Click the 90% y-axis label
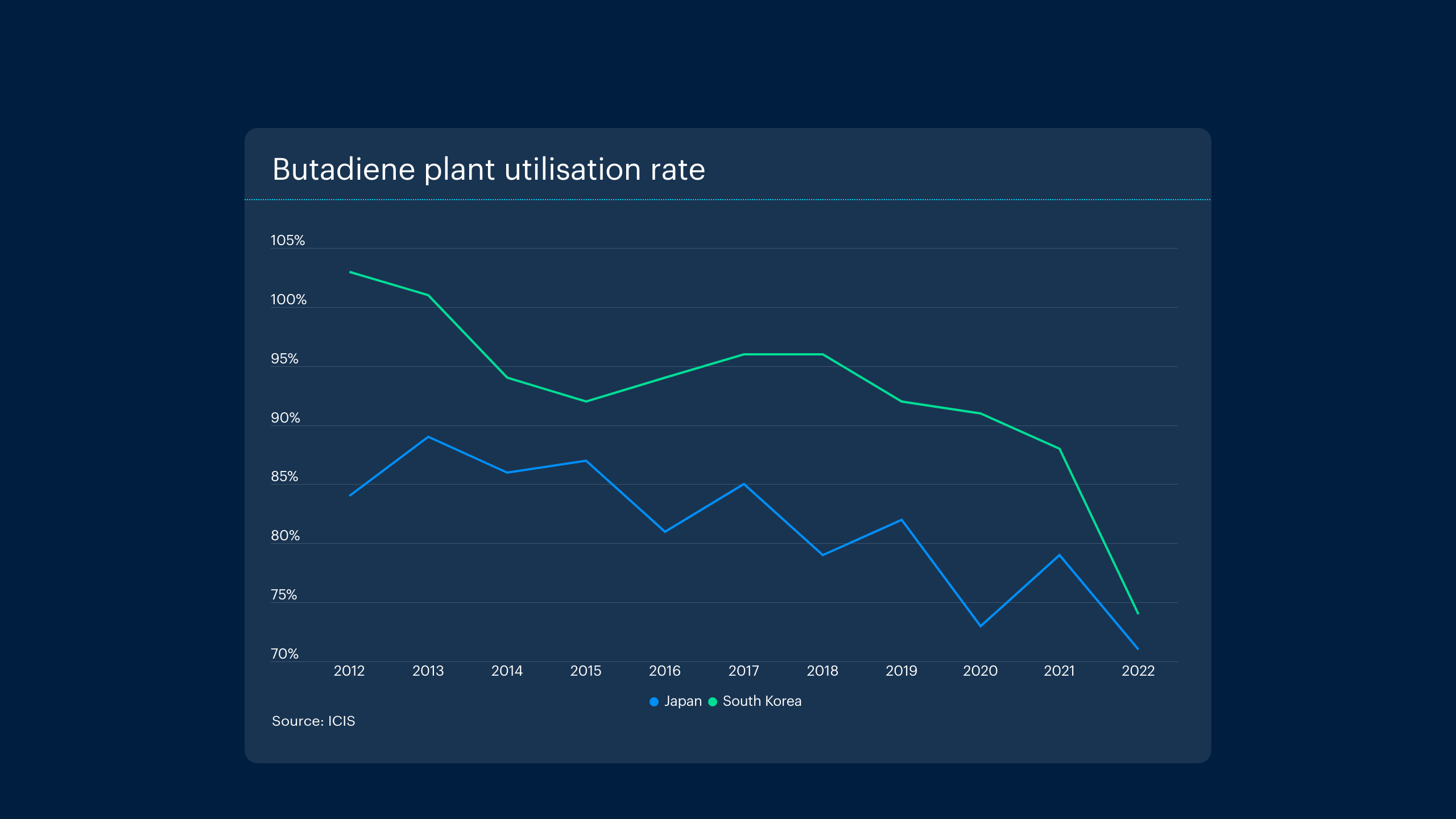Screen dimensions: 1456x819 (286, 418)
